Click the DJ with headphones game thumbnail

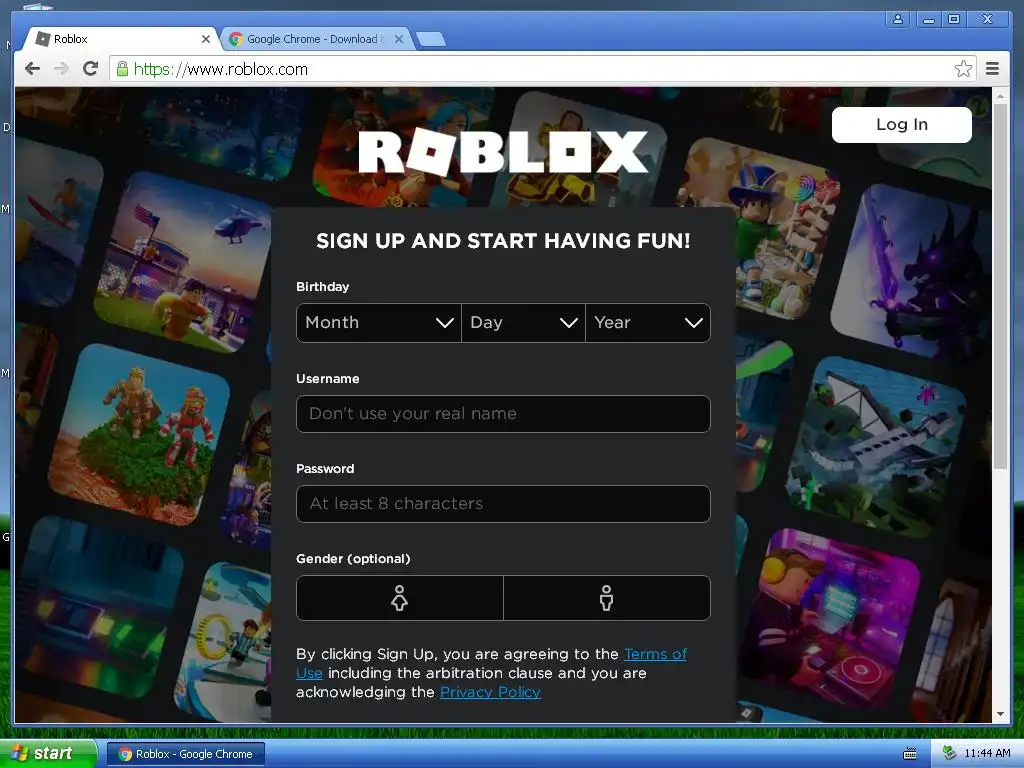(829, 620)
